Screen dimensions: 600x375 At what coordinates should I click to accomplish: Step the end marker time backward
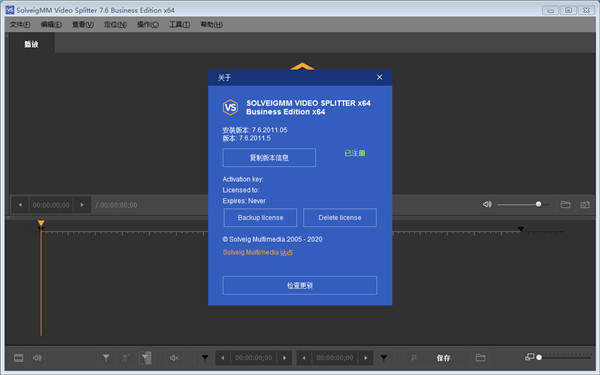(304, 358)
